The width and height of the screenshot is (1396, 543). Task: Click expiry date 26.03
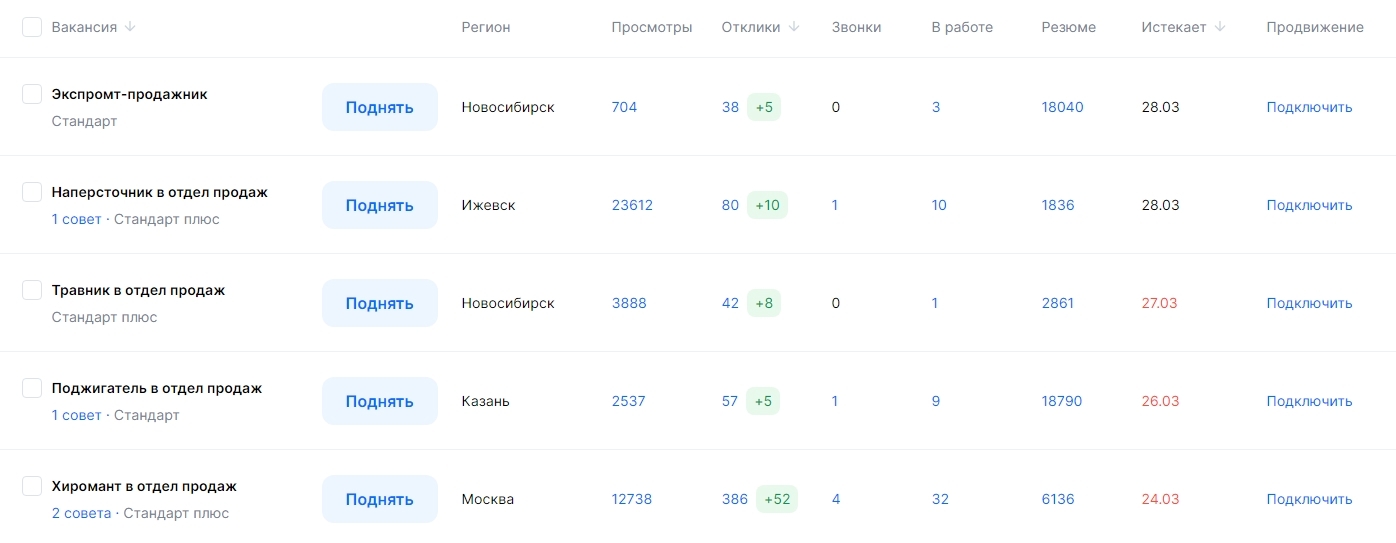tap(1160, 401)
